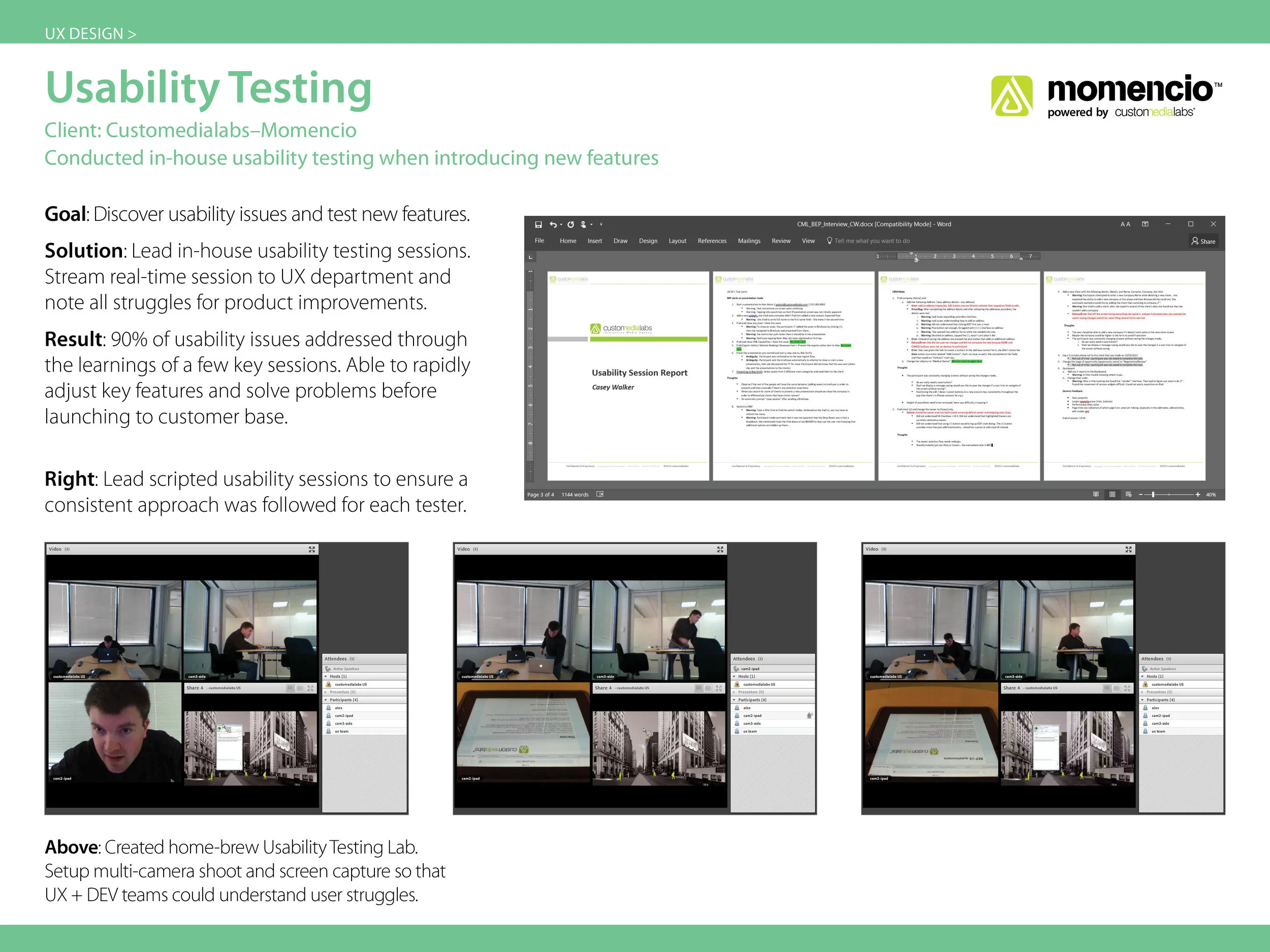Select attendee 'cam2-ipad' in the left attendees list
Viewport: 1270px width, 952px height.
coord(365,715)
